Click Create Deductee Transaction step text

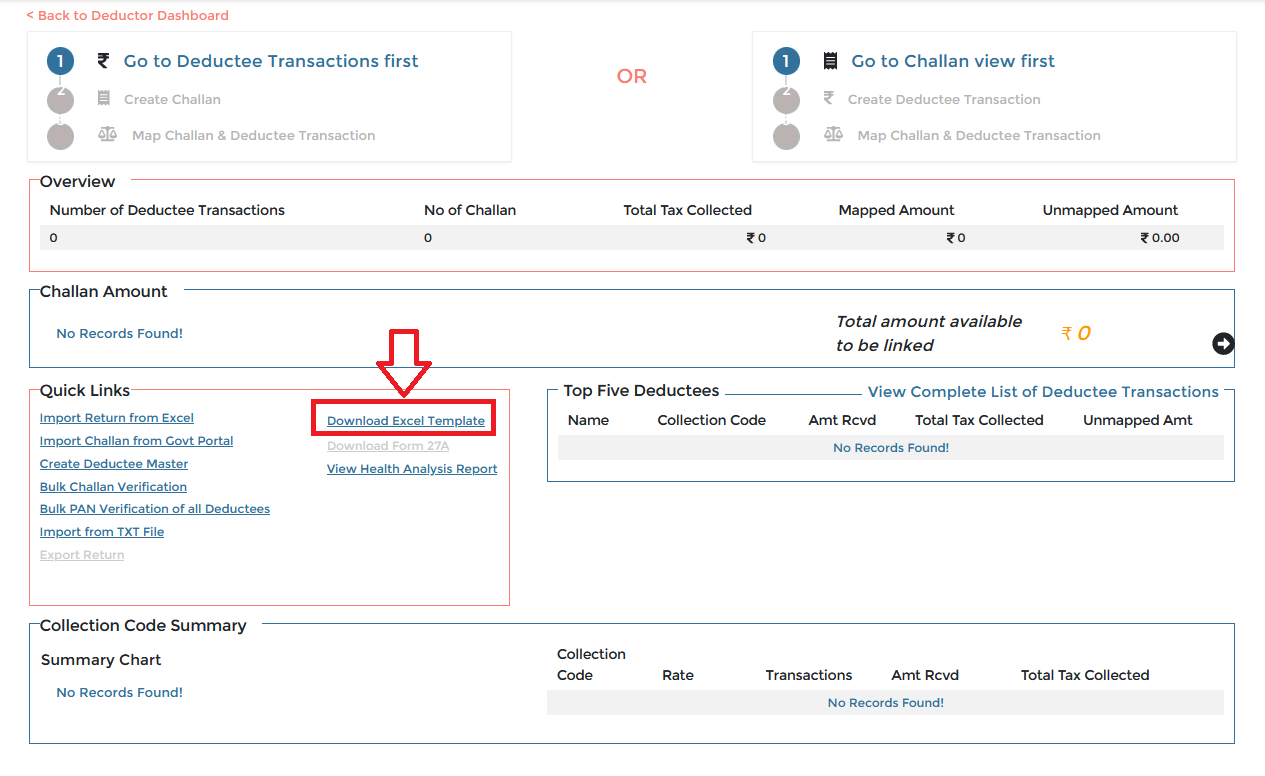point(944,99)
